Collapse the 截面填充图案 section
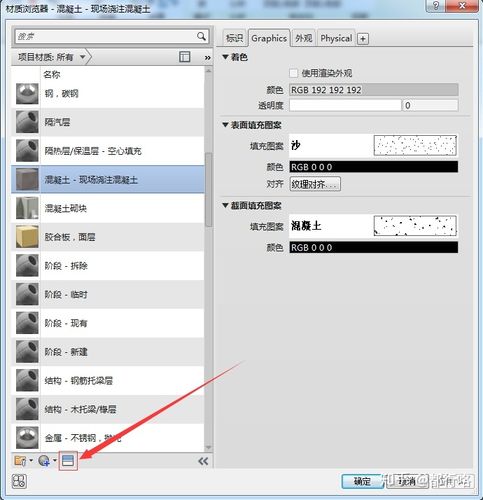The height and width of the screenshot is (500, 483). 225,206
